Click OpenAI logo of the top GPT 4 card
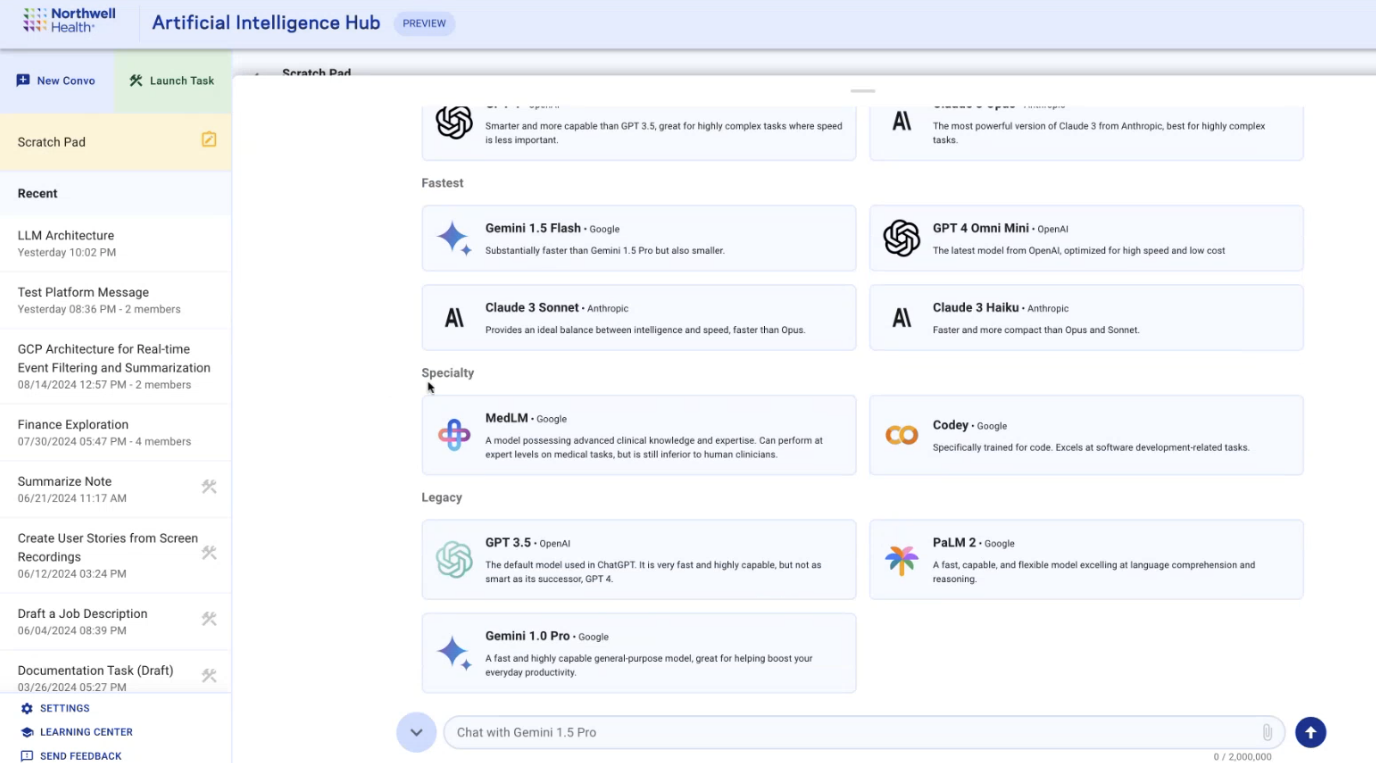 (x=454, y=122)
